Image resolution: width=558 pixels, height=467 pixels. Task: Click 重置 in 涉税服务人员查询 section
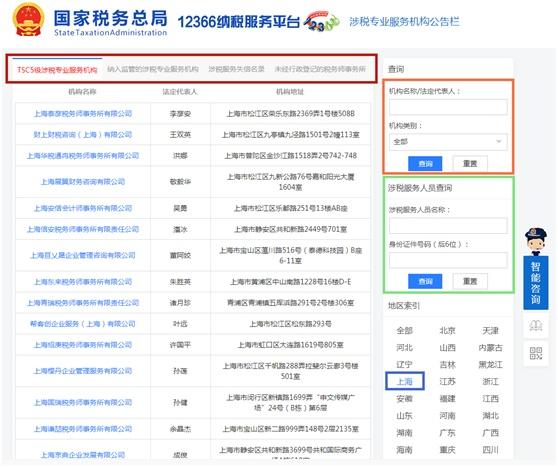point(470,282)
